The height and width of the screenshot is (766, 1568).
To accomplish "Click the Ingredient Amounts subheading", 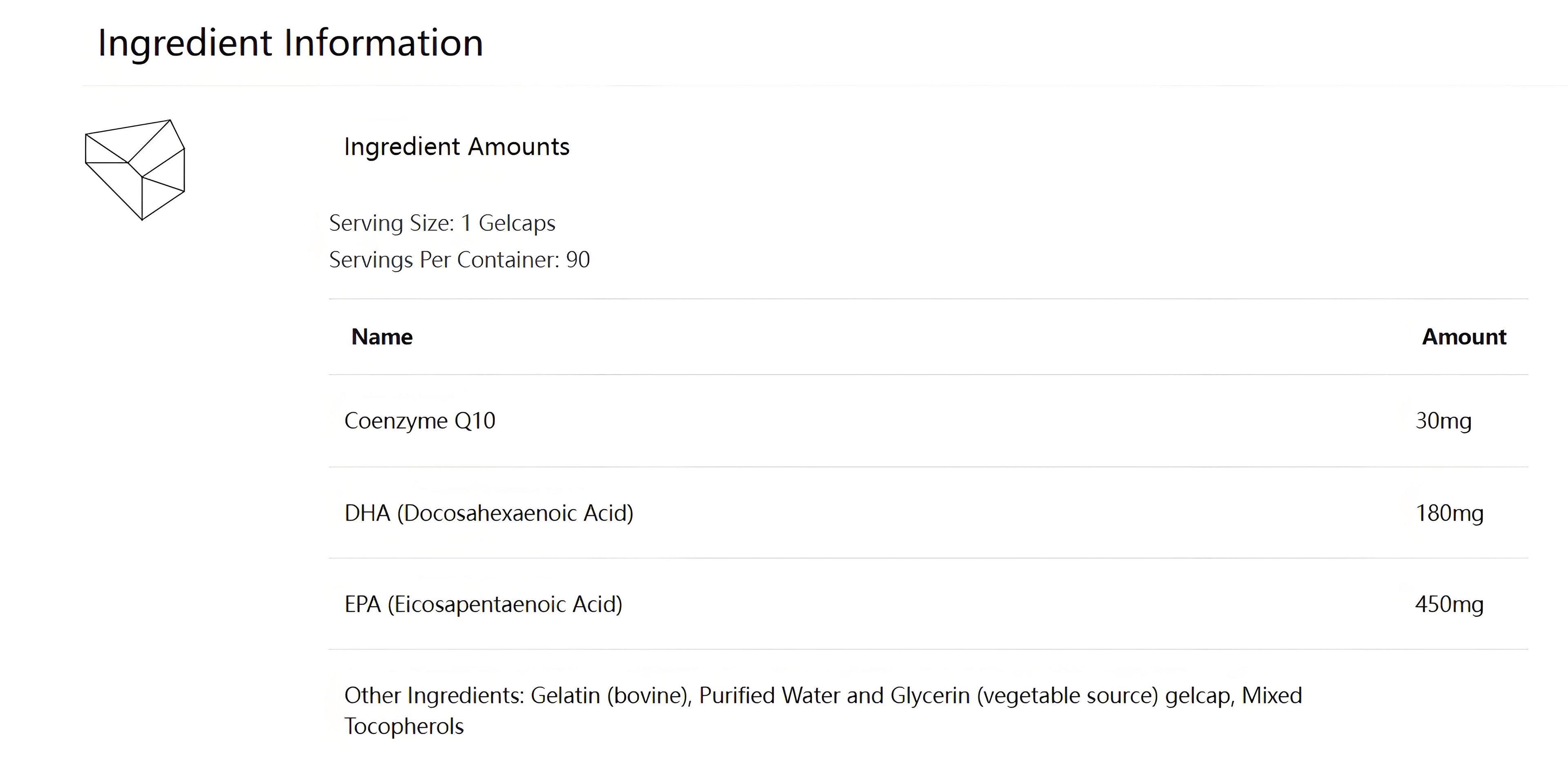I will click(457, 147).
